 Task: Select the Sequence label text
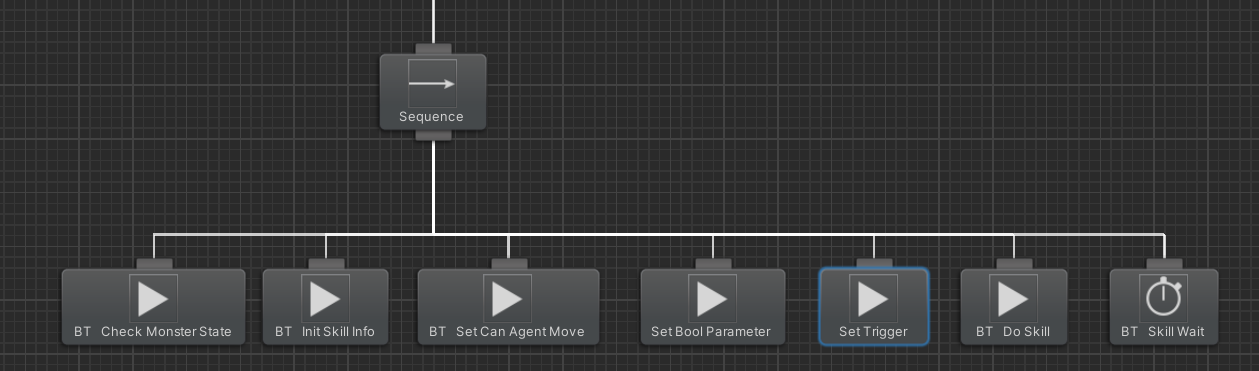[x=432, y=117]
